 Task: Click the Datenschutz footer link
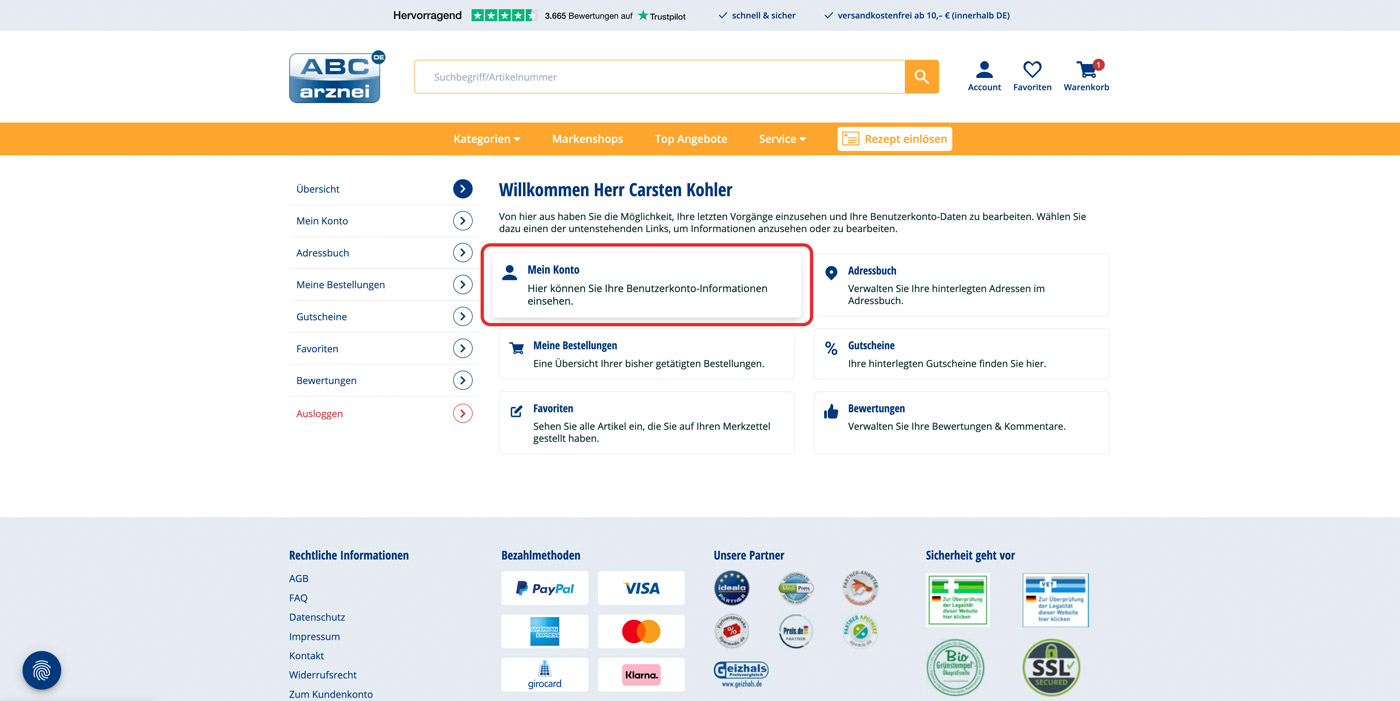point(317,617)
